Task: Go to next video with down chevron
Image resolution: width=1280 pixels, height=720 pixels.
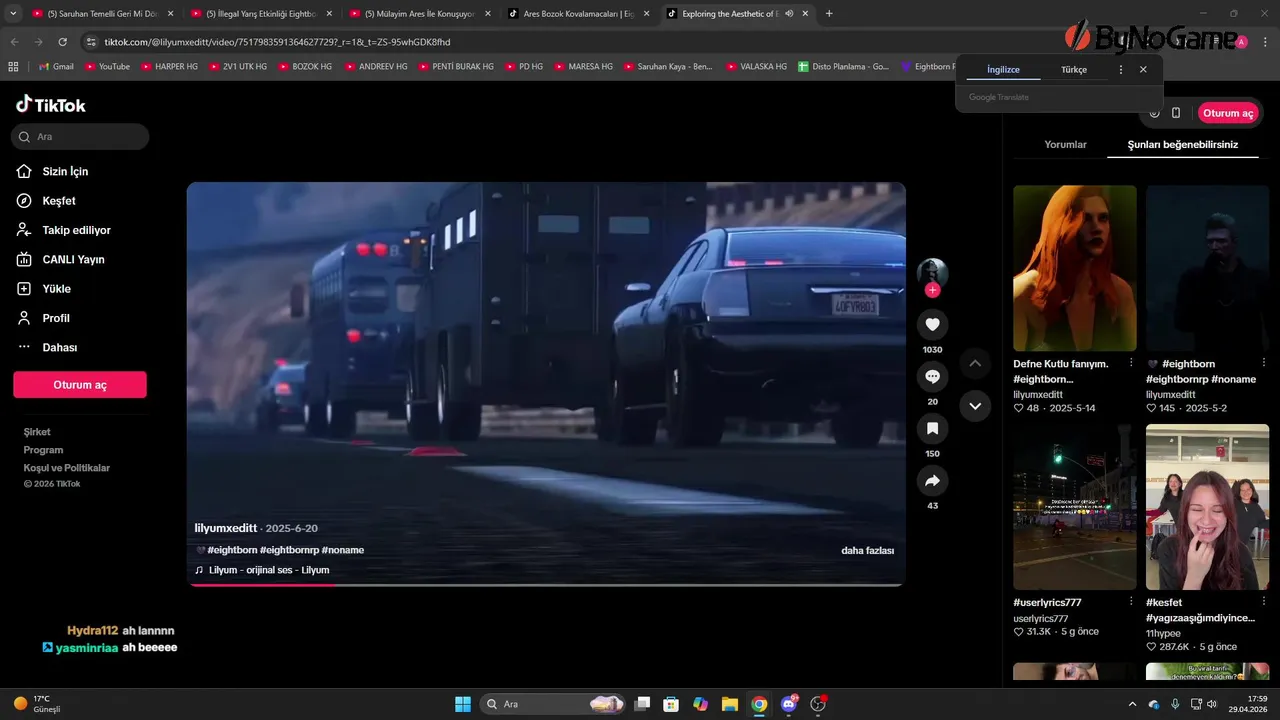Action: (975, 406)
